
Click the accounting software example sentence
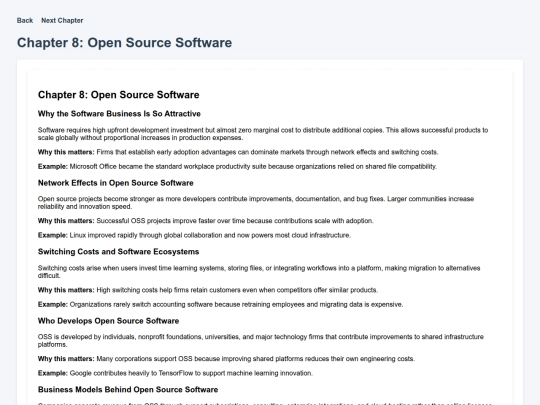(220, 304)
